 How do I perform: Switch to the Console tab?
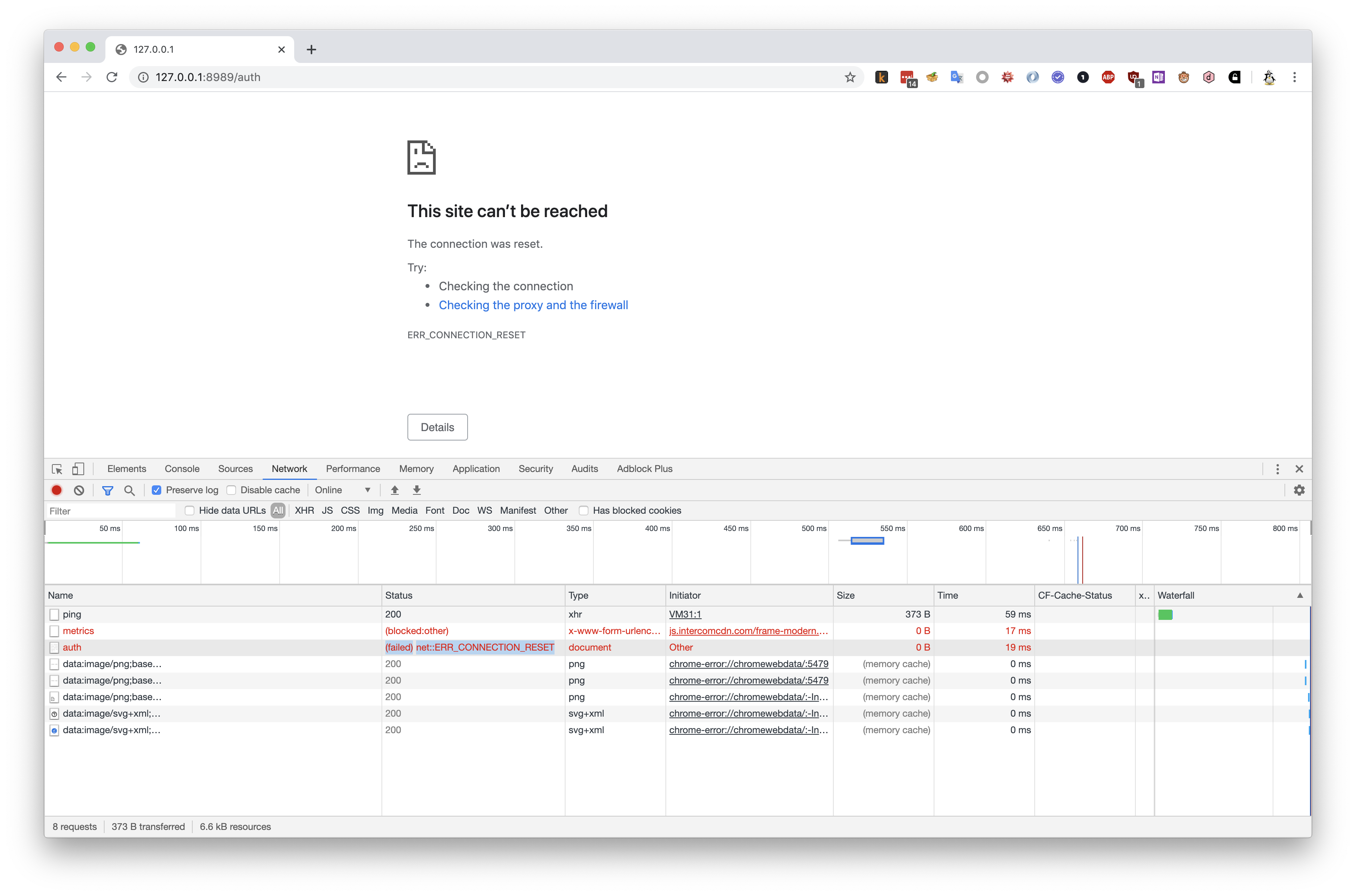(x=182, y=468)
